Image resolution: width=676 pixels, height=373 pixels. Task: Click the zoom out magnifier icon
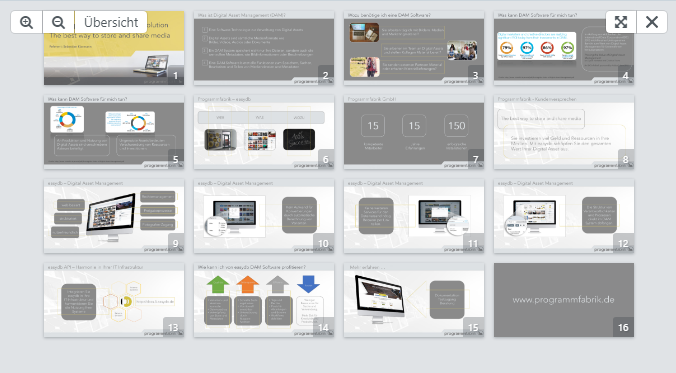tap(58, 22)
